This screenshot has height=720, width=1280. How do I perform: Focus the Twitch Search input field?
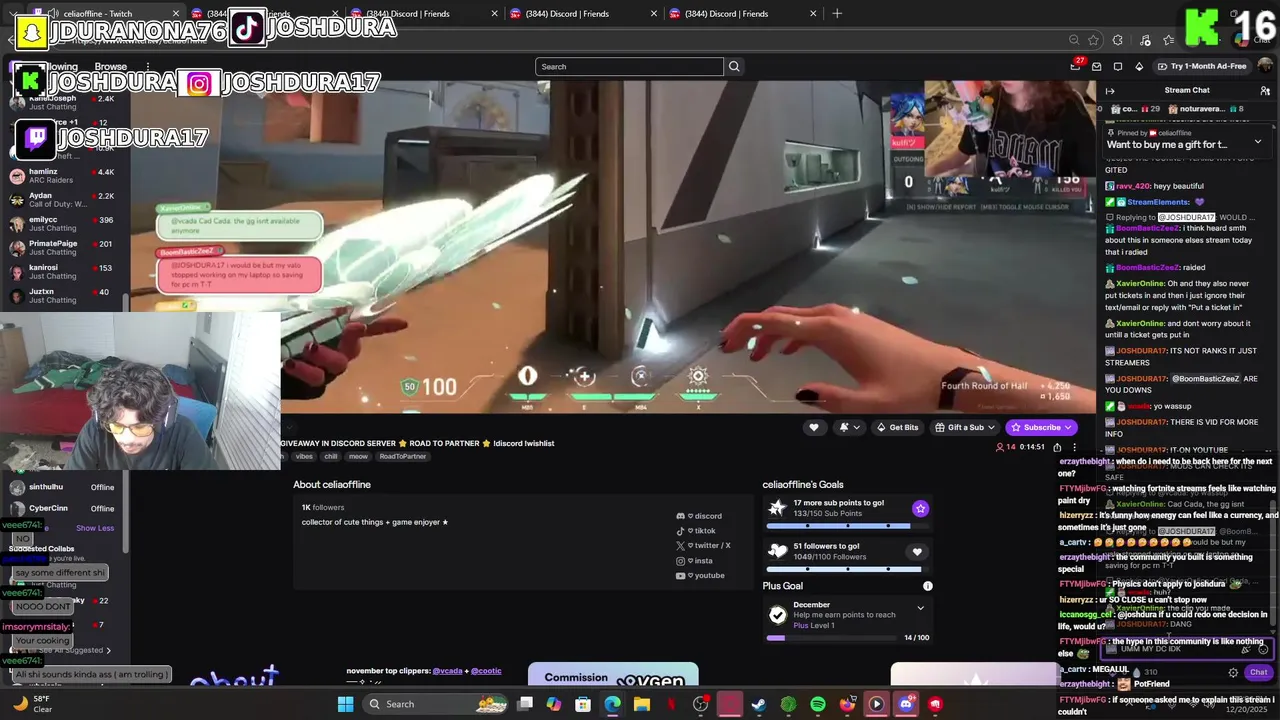[629, 66]
